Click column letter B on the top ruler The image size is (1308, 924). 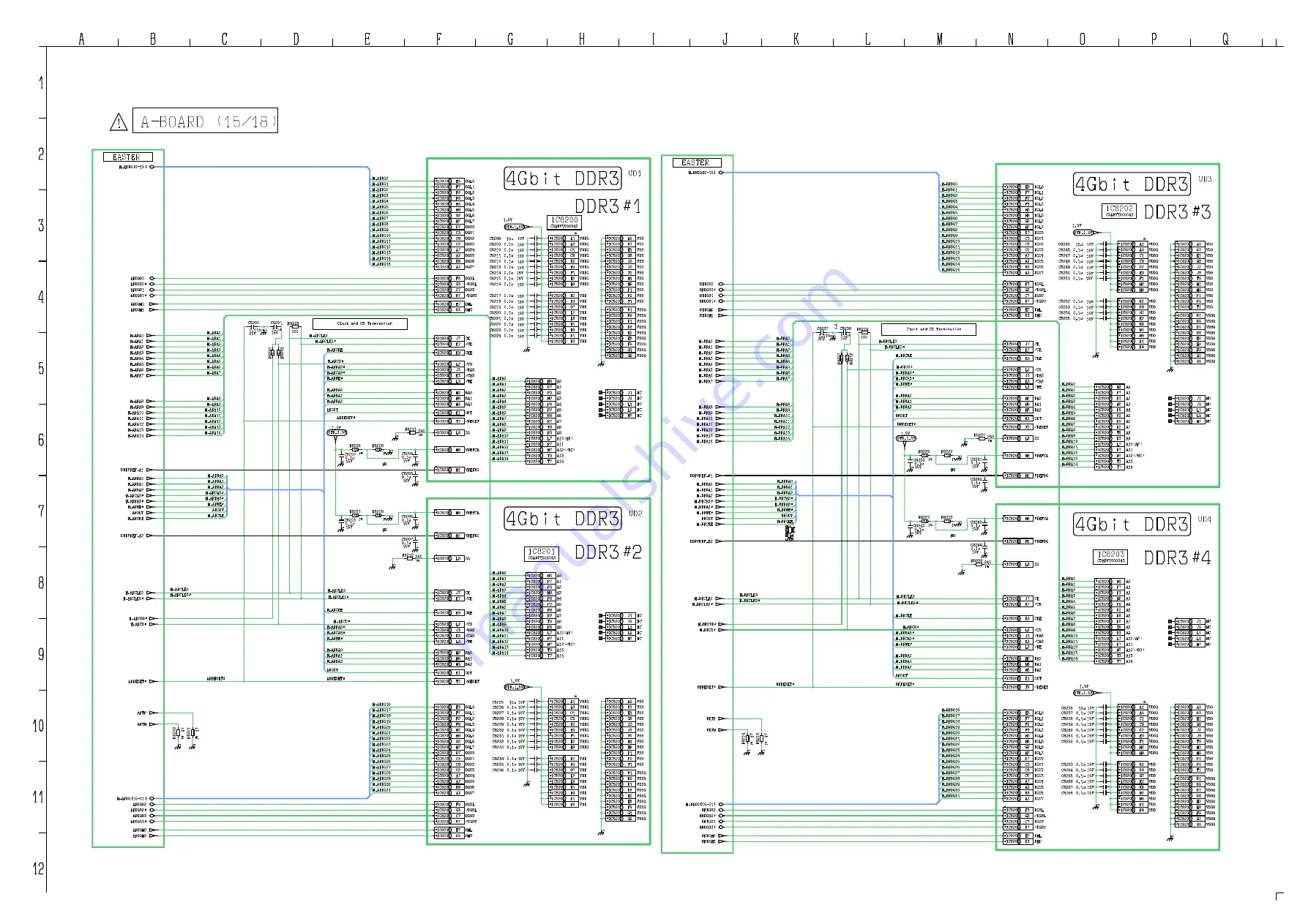153,39
